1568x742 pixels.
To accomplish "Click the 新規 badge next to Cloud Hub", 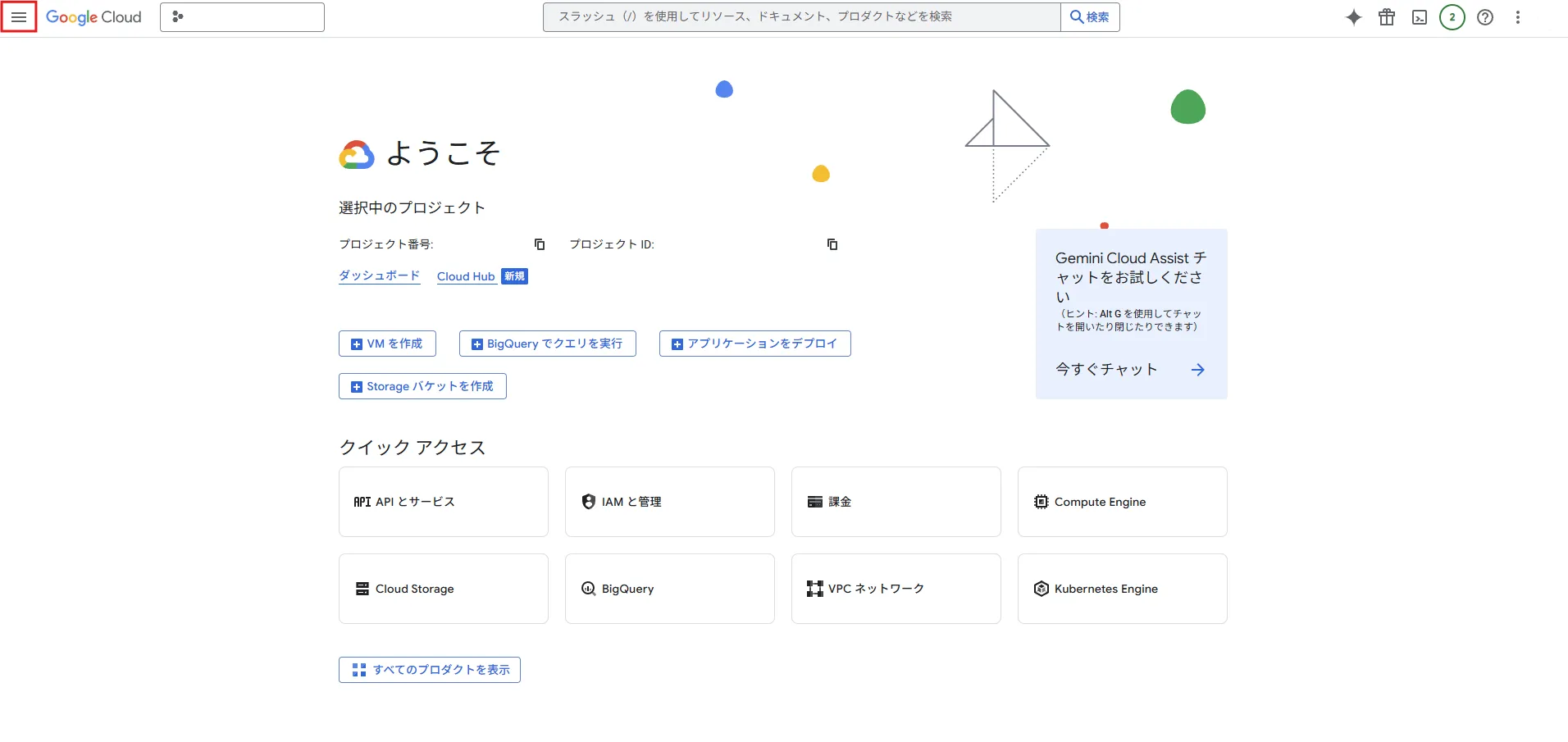I will click(515, 276).
